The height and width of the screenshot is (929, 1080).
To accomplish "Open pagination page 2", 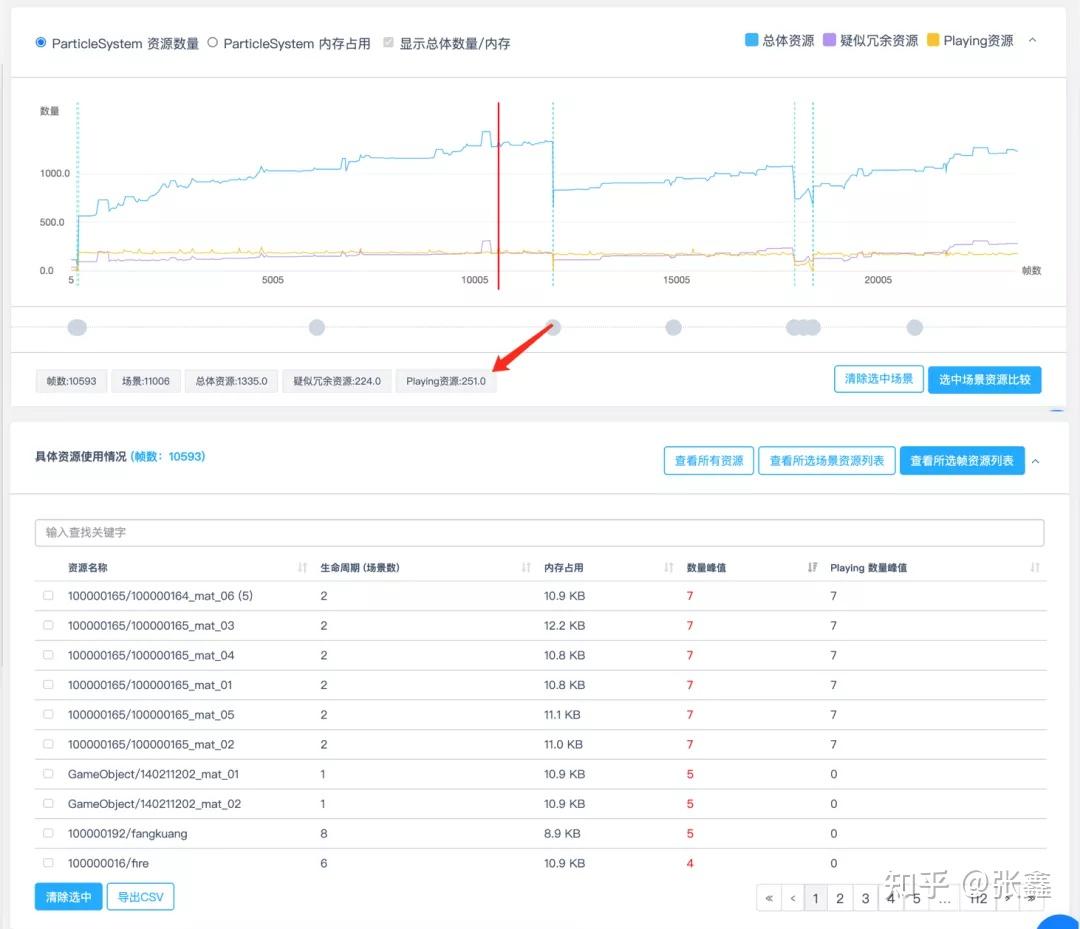I will (x=840, y=898).
